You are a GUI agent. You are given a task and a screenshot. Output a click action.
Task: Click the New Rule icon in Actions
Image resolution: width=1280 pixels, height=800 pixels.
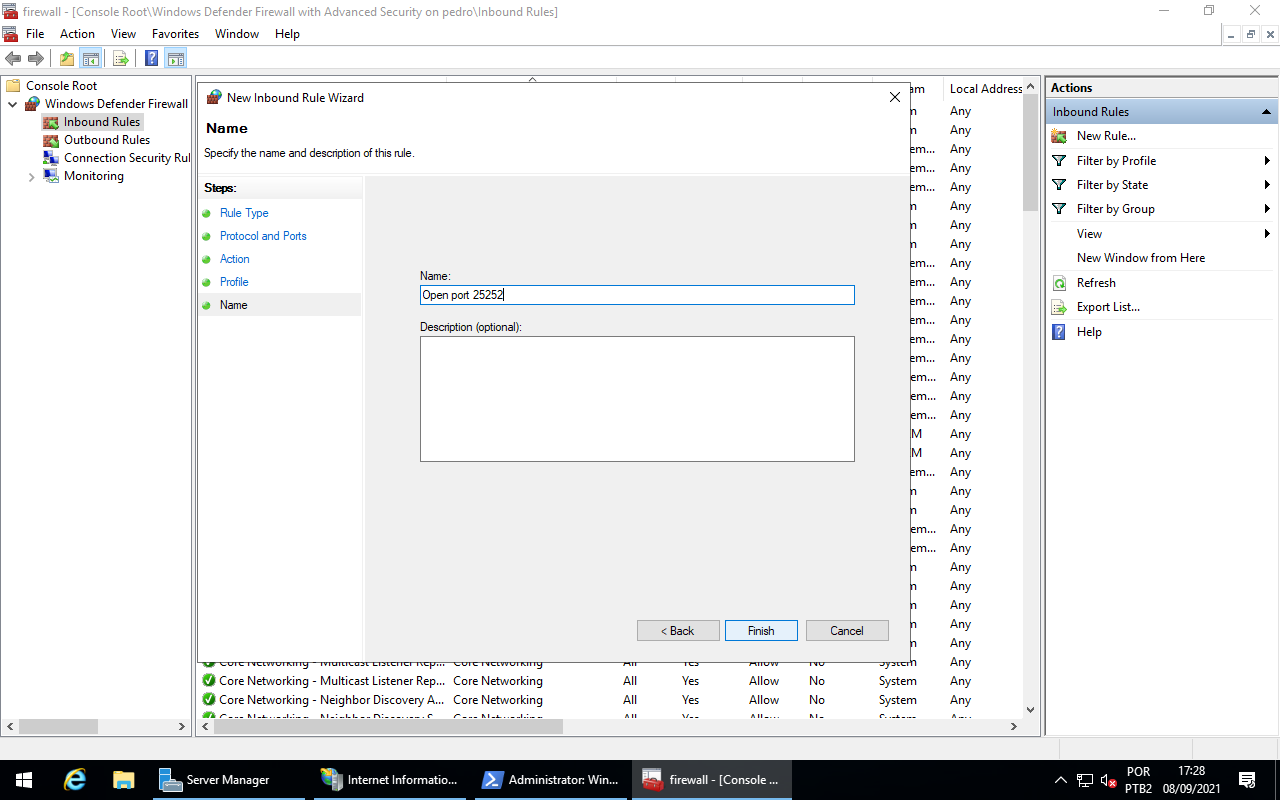point(1059,136)
